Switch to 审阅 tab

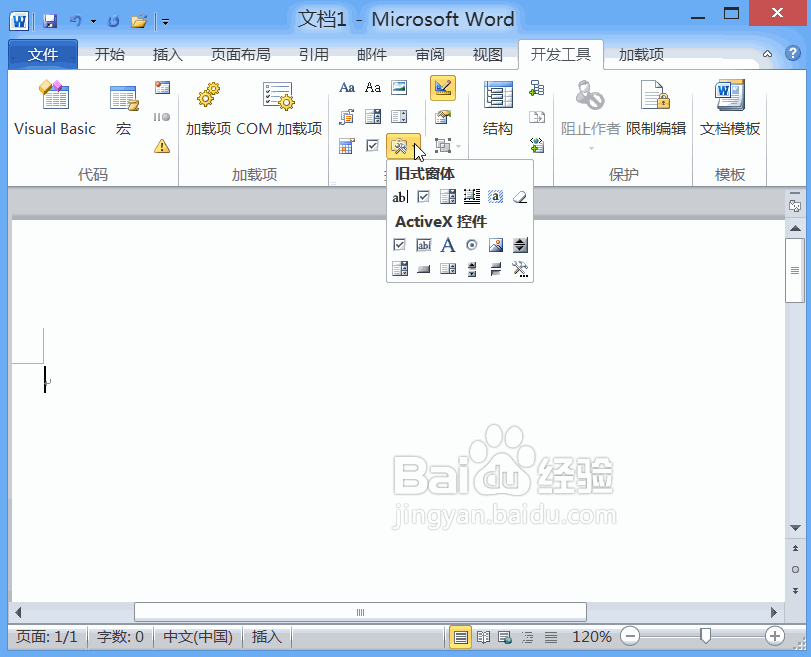pos(430,54)
